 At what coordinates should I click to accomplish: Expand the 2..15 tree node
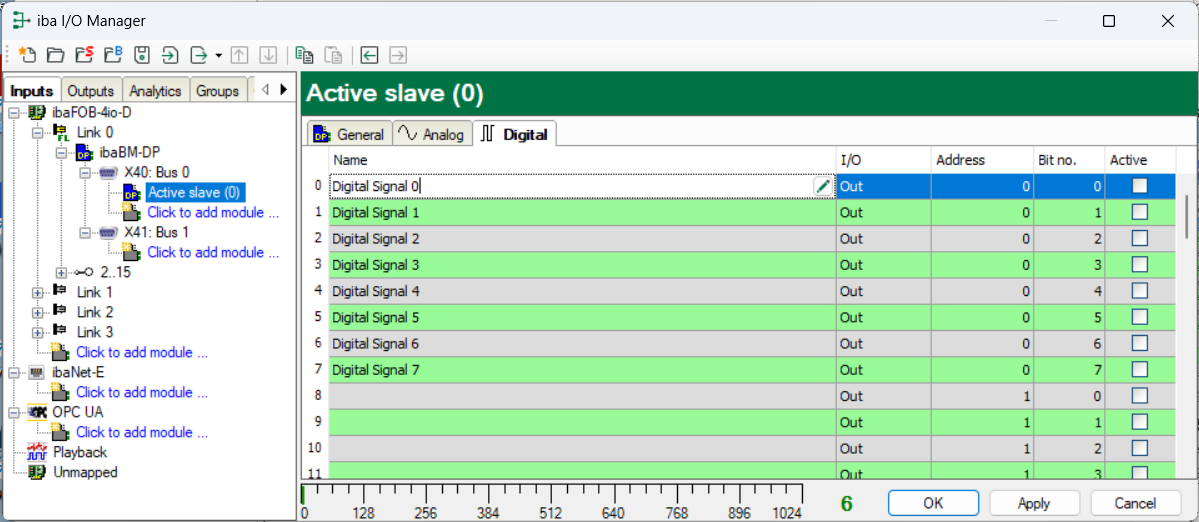[x=63, y=272]
